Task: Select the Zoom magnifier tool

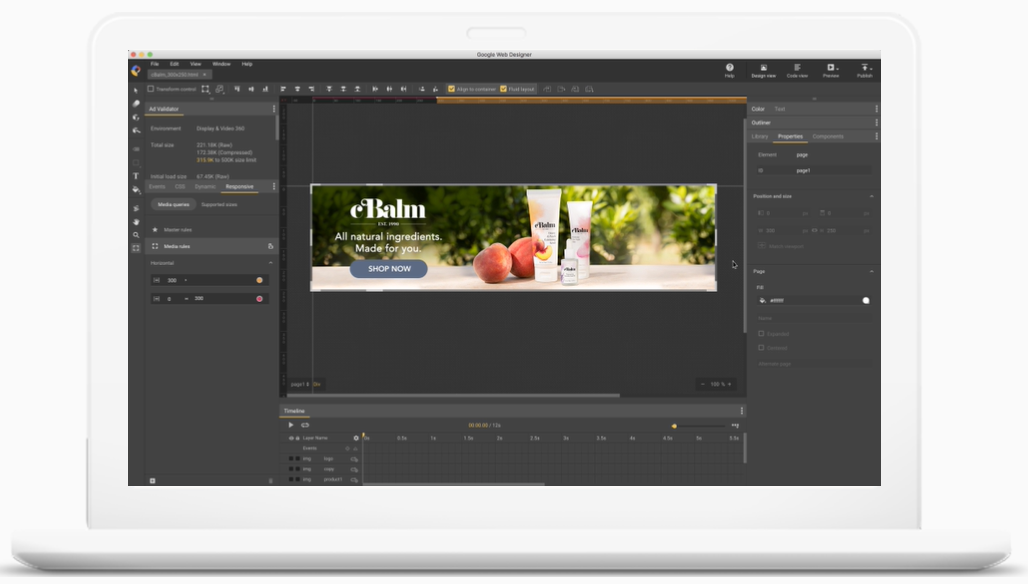Action: 136,235
